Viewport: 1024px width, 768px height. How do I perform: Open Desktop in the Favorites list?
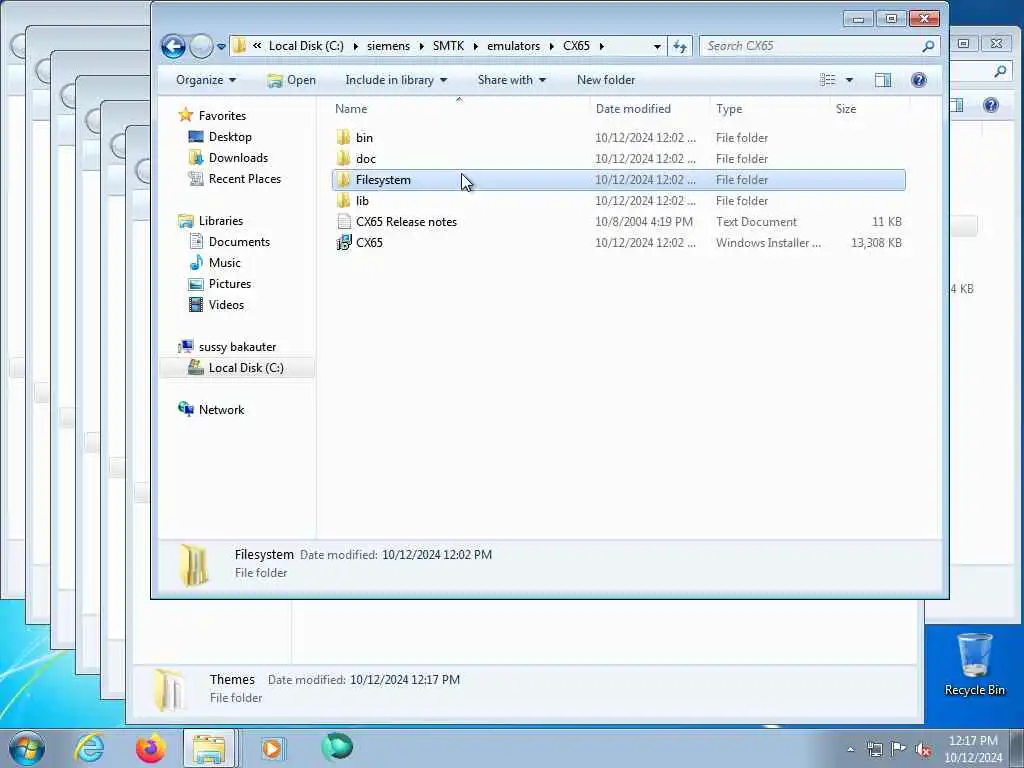pyautogui.click(x=230, y=136)
